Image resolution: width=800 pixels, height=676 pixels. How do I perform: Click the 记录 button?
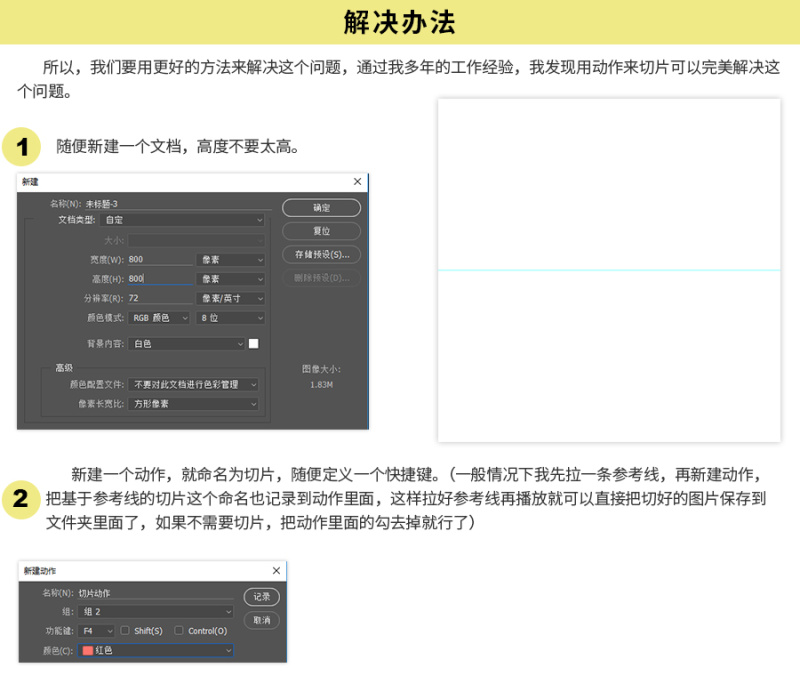point(262,597)
